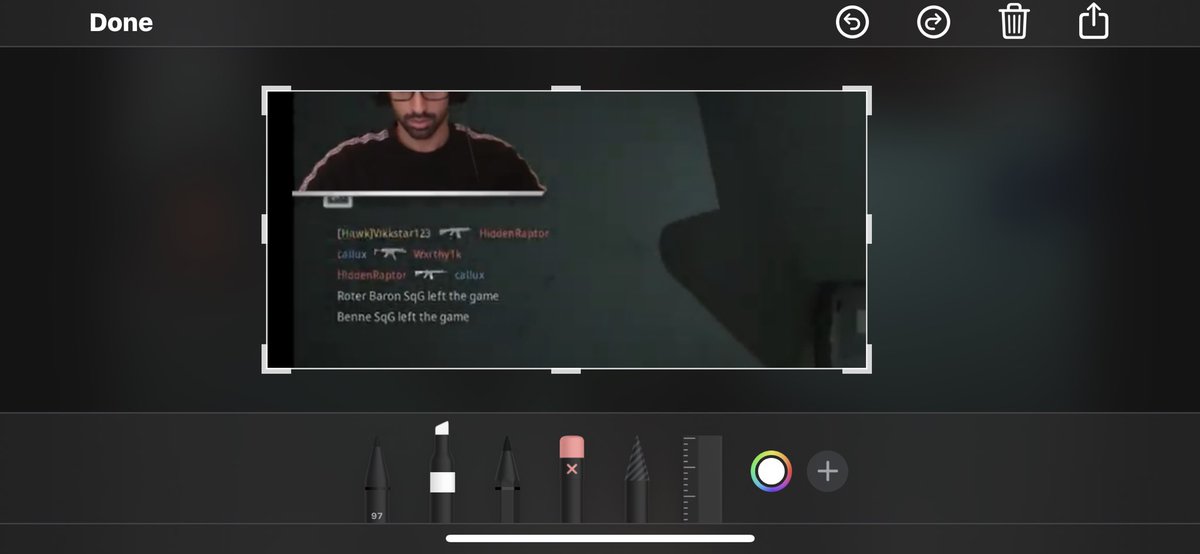Select the pencil drawing tool
Image resolution: width=1200 pixels, height=554 pixels.
507,478
